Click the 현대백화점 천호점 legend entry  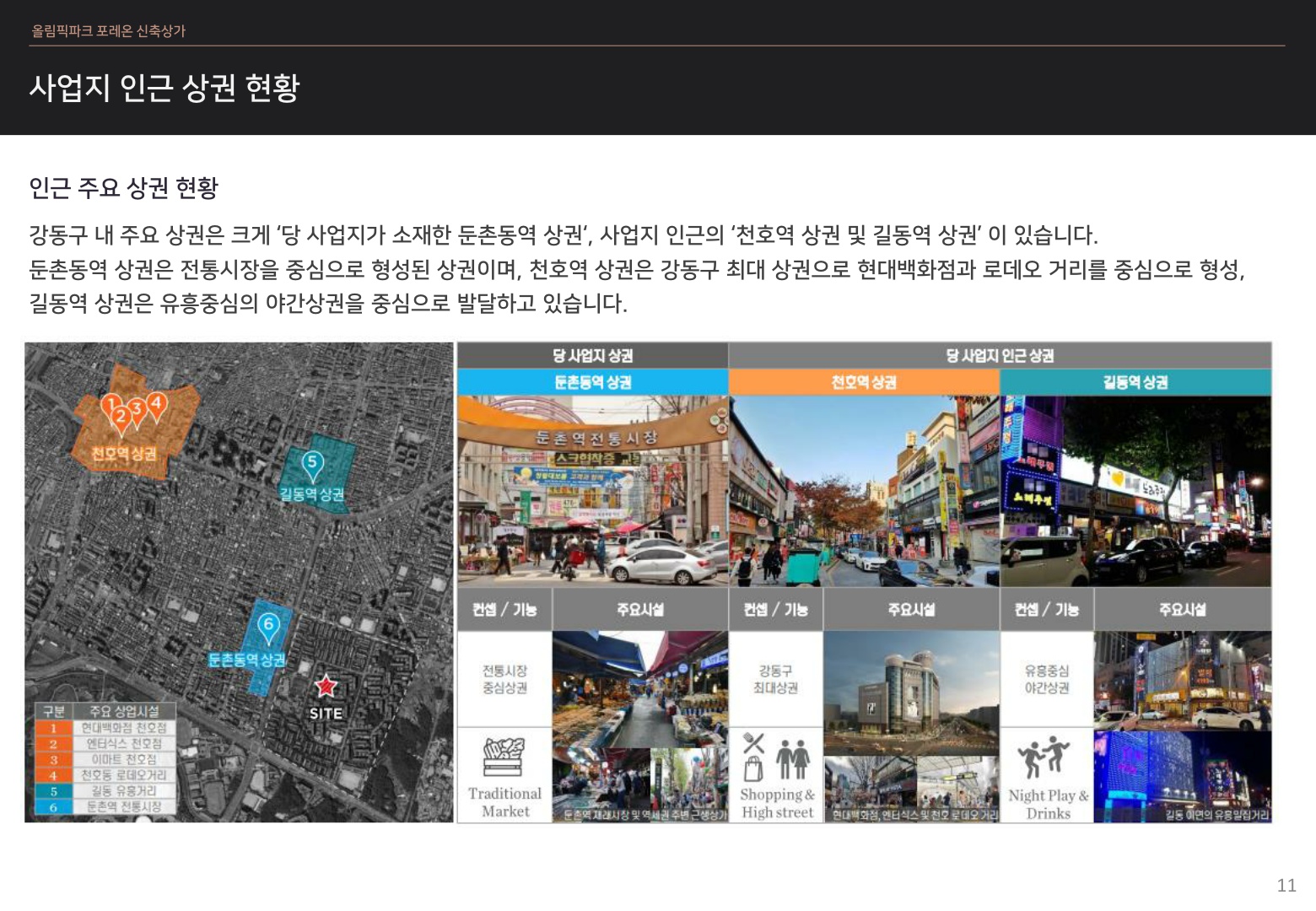point(124,728)
